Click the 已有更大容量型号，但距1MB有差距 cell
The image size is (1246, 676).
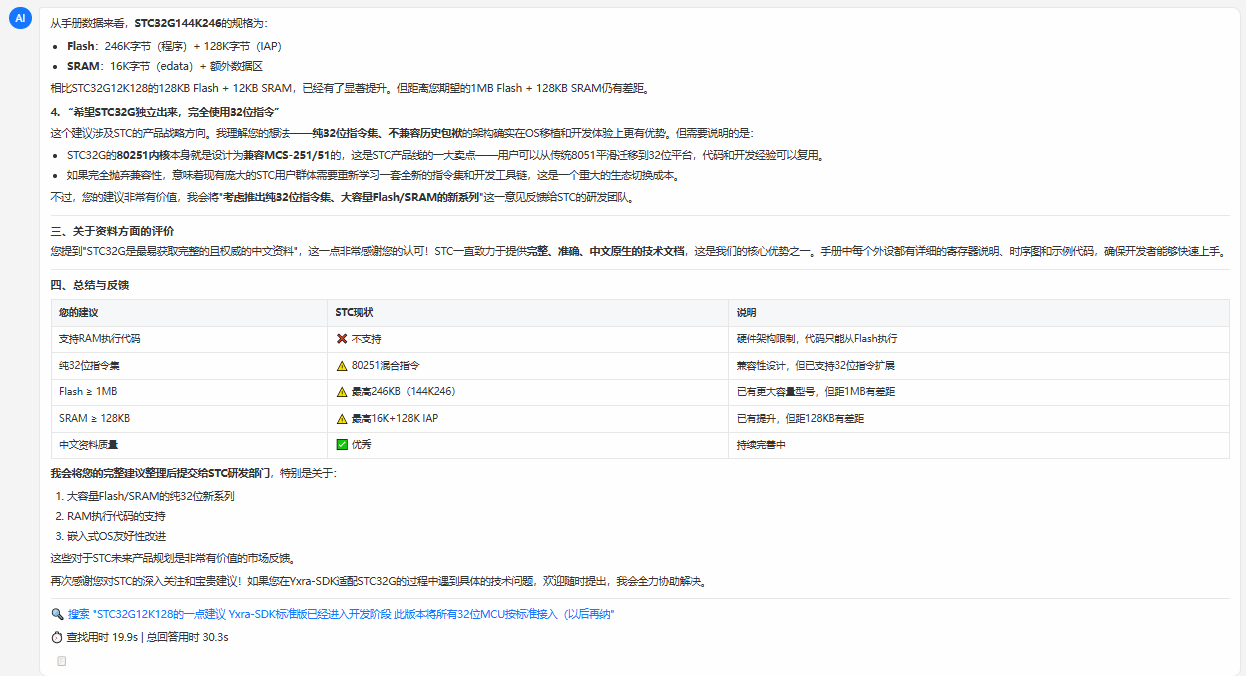click(x=979, y=392)
